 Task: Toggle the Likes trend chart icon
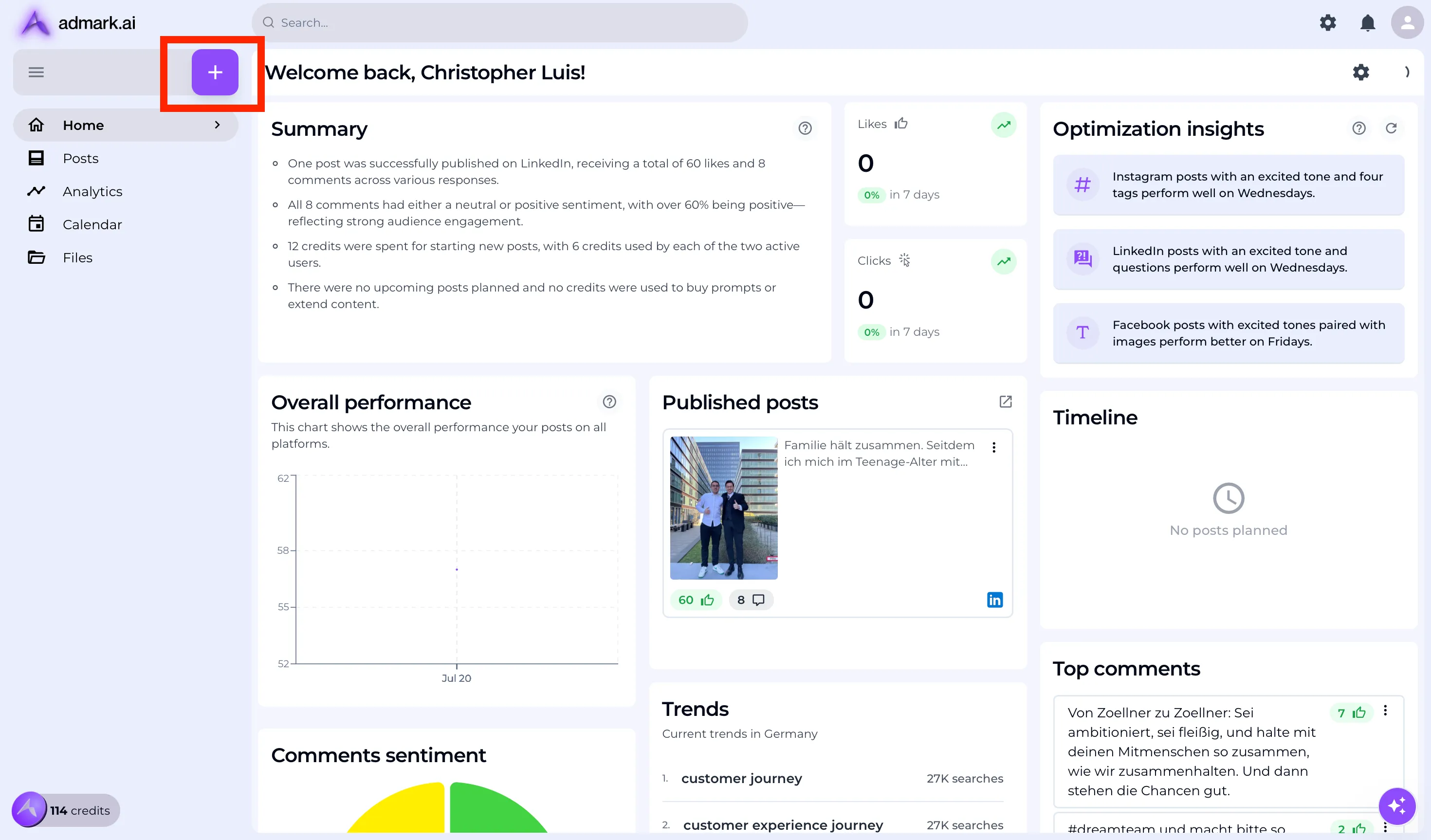1004,125
